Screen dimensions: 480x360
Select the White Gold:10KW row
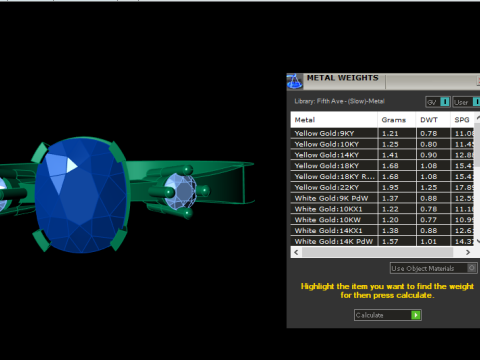[382, 220]
